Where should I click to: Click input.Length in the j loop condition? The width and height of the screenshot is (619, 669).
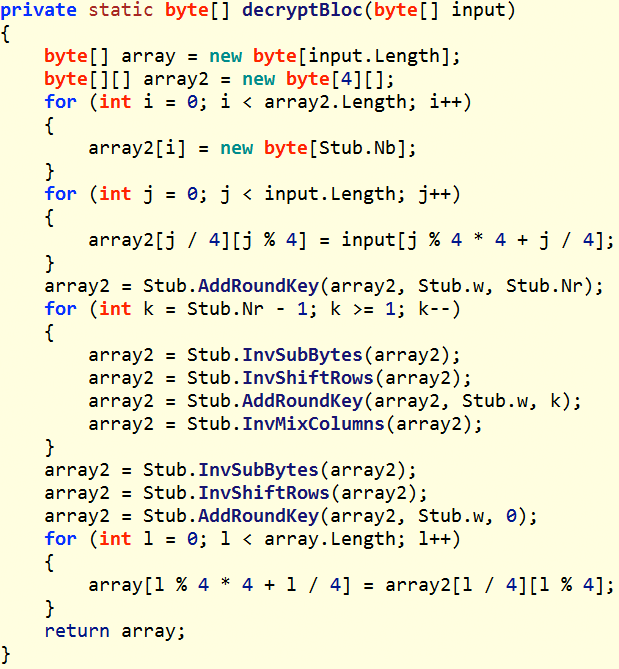point(334,194)
